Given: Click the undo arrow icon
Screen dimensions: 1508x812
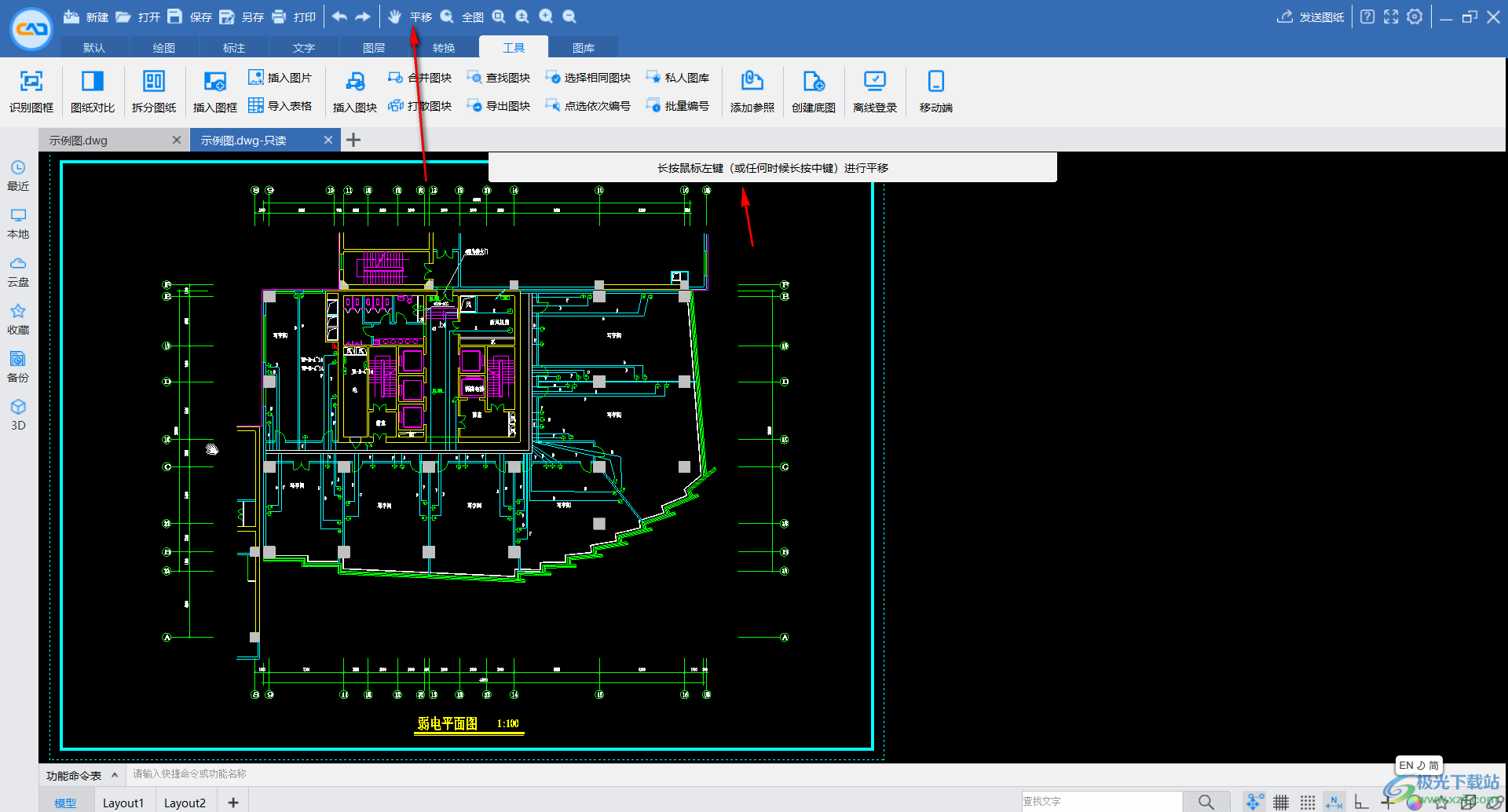Looking at the screenshot, I should pyautogui.click(x=339, y=16).
